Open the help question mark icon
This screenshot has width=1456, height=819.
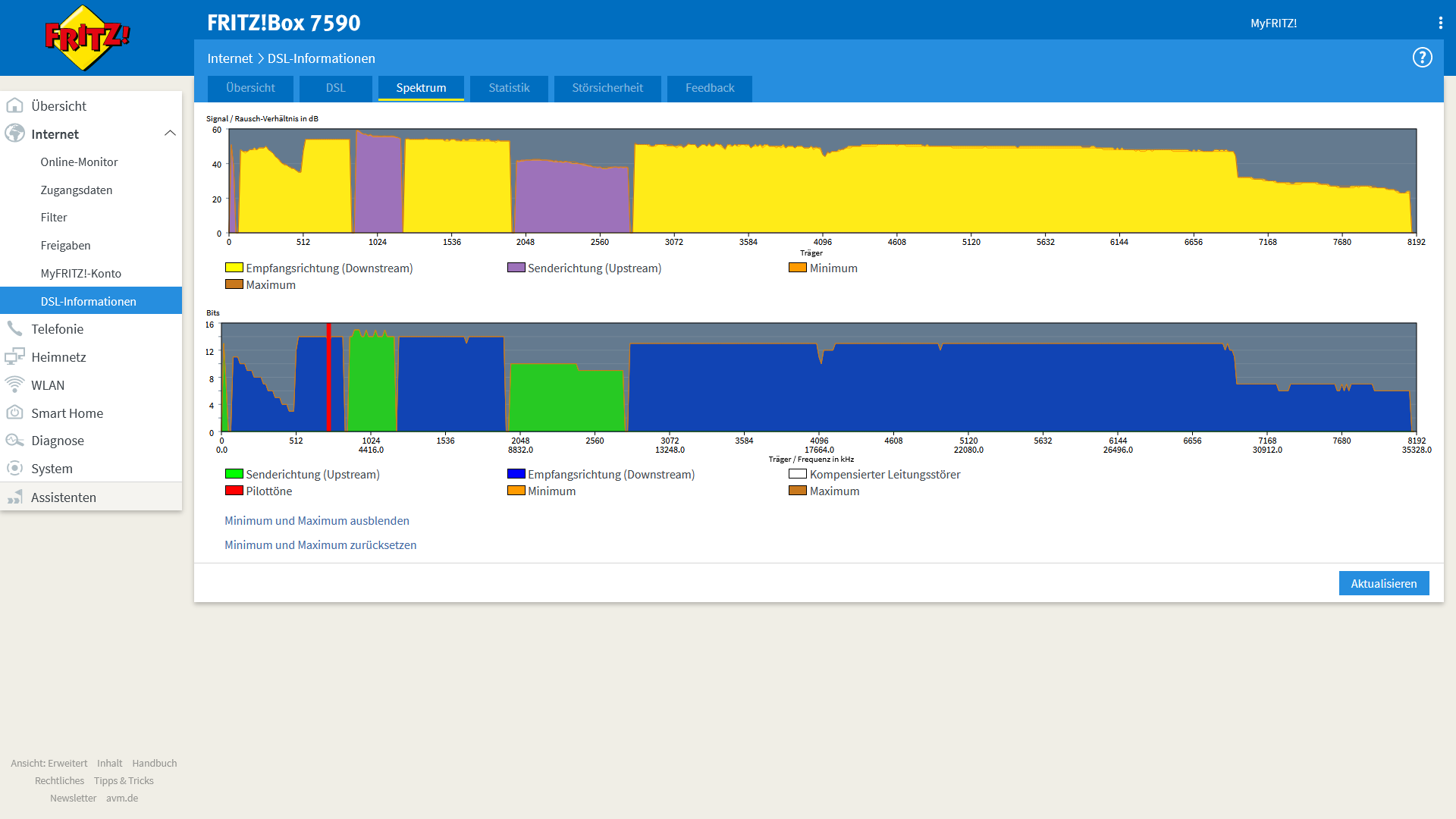coord(1422,58)
